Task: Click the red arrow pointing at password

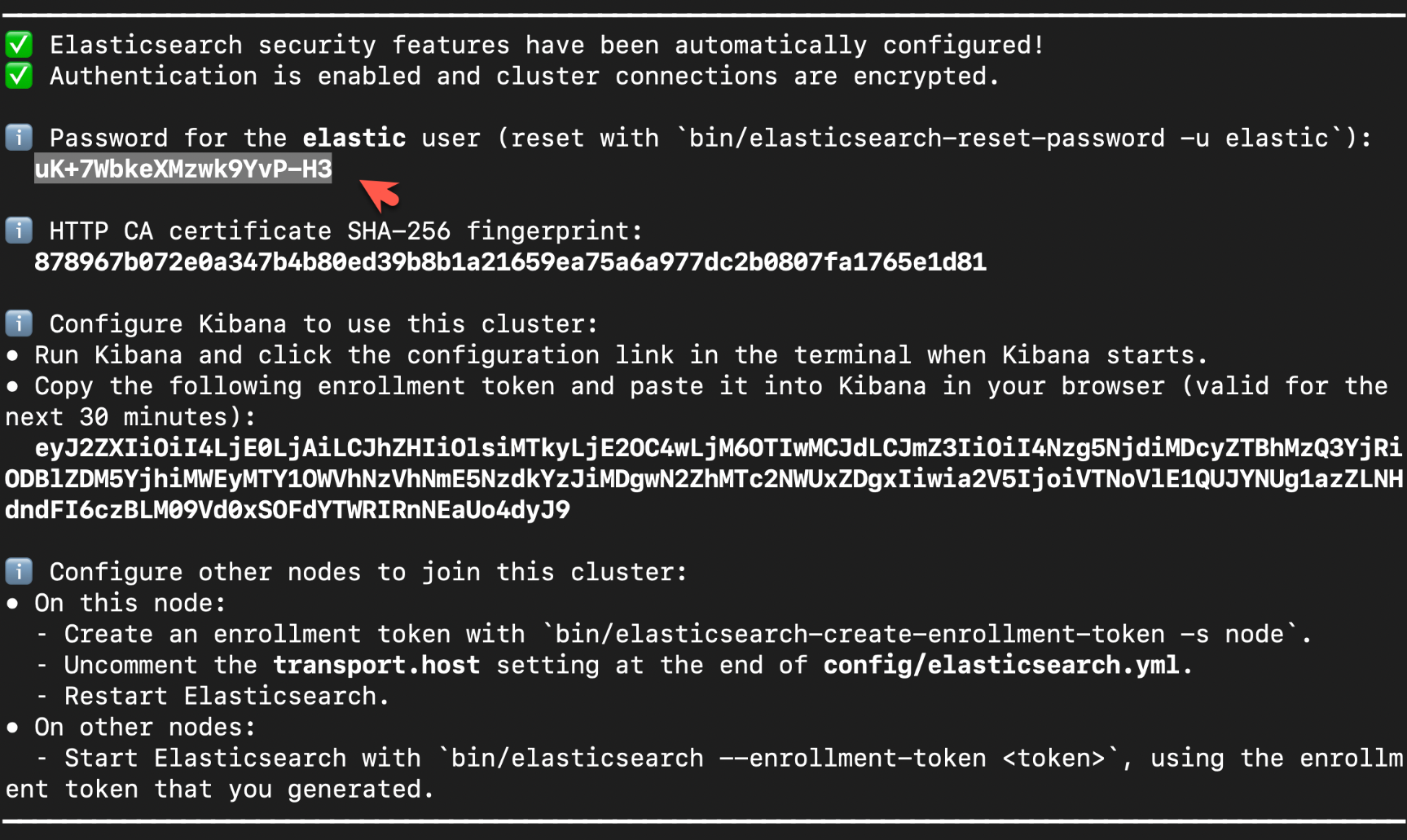Action: 379,194
